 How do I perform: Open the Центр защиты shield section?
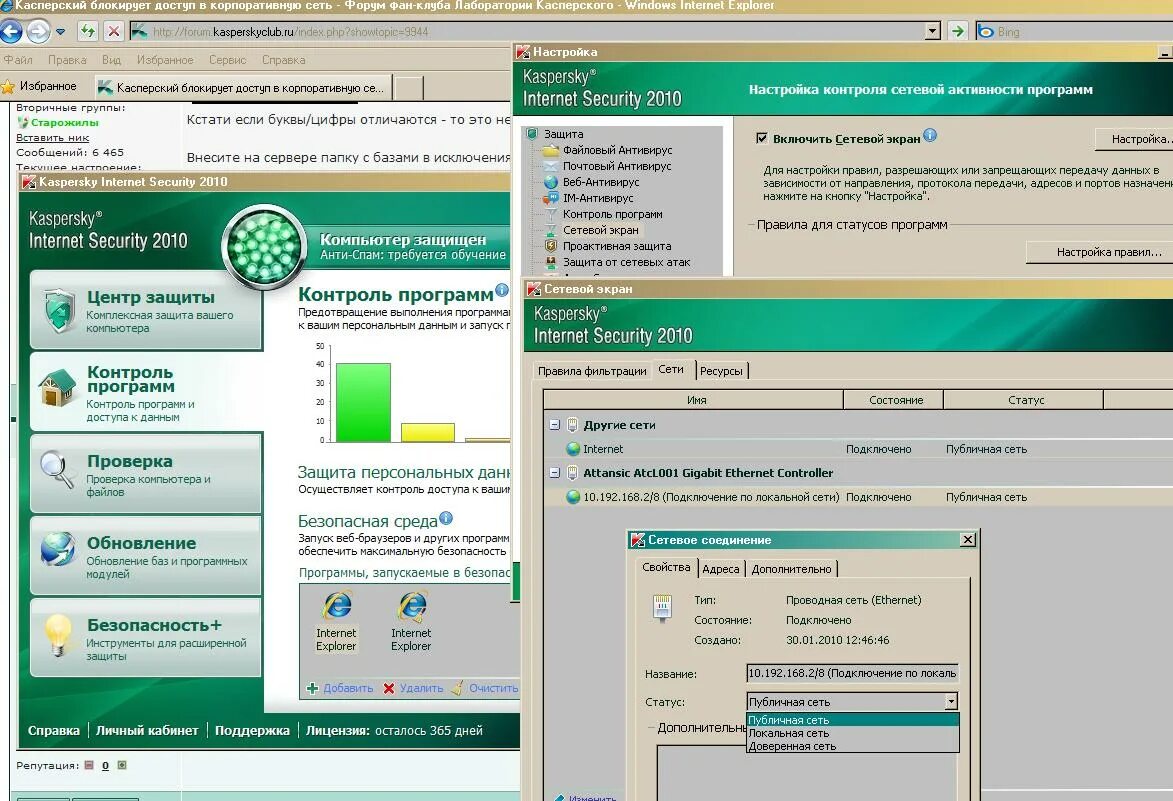[x=146, y=310]
